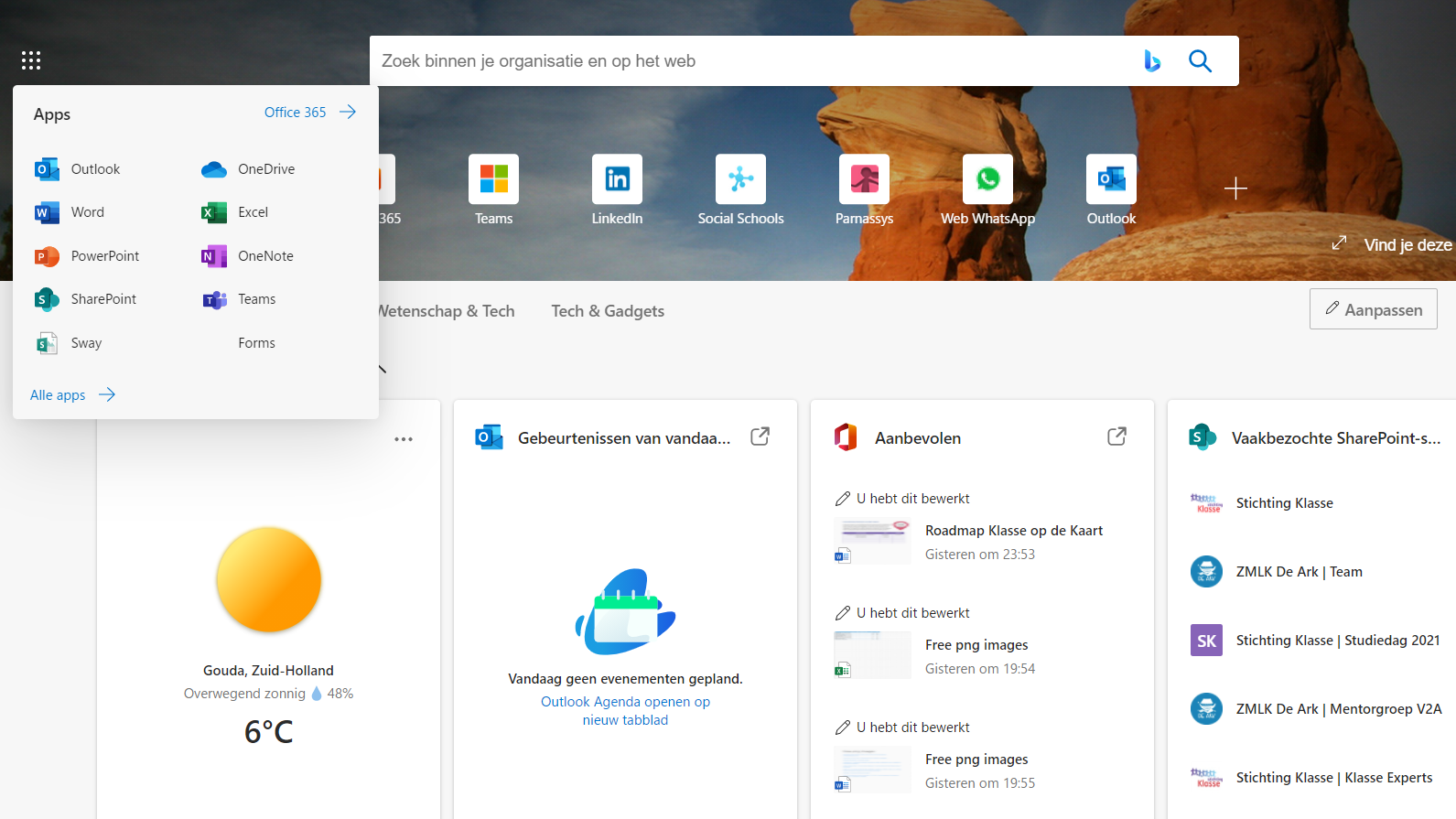This screenshot has width=1456, height=819.
Task: Open the Teams quick link tile
Action: coord(493,190)
